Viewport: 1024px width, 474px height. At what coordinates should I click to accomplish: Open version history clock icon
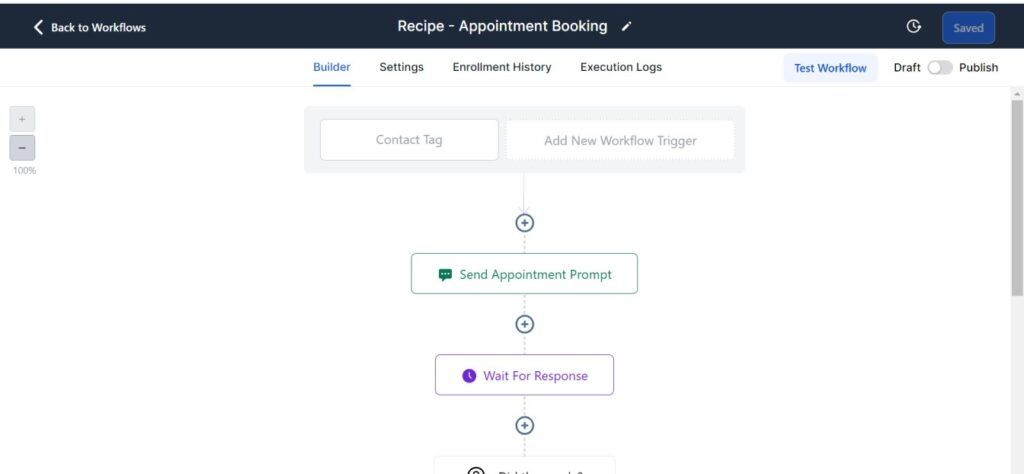pos(913,27)
